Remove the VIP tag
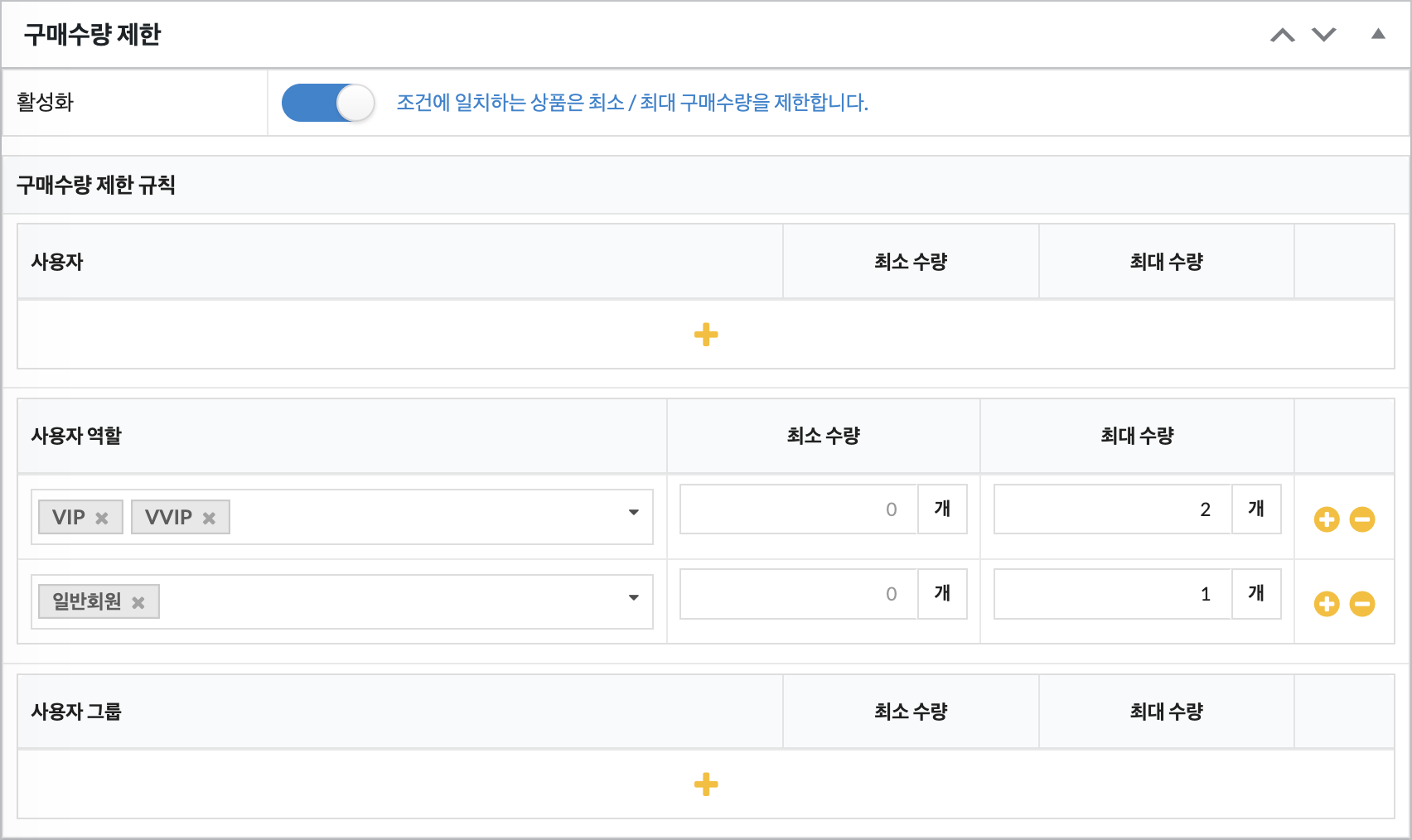This screenshot has width=1412, height=840. coord(102,519)
